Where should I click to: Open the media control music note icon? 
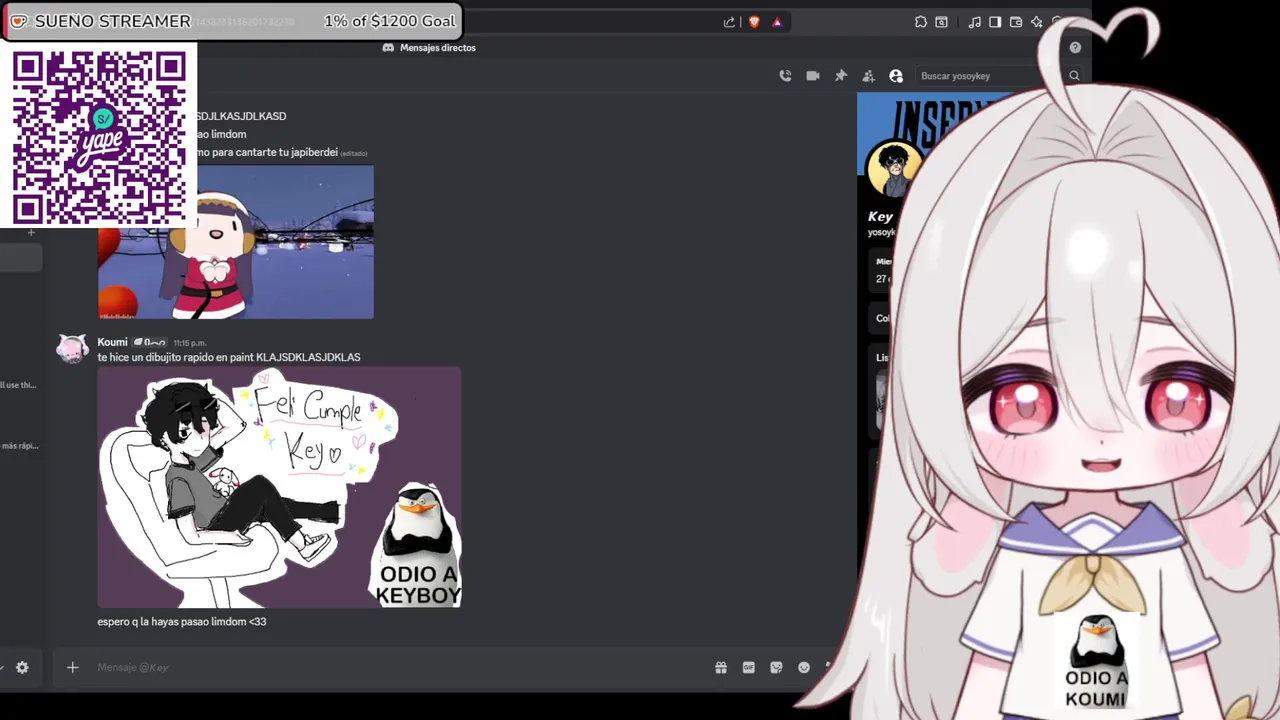(975, 22)
